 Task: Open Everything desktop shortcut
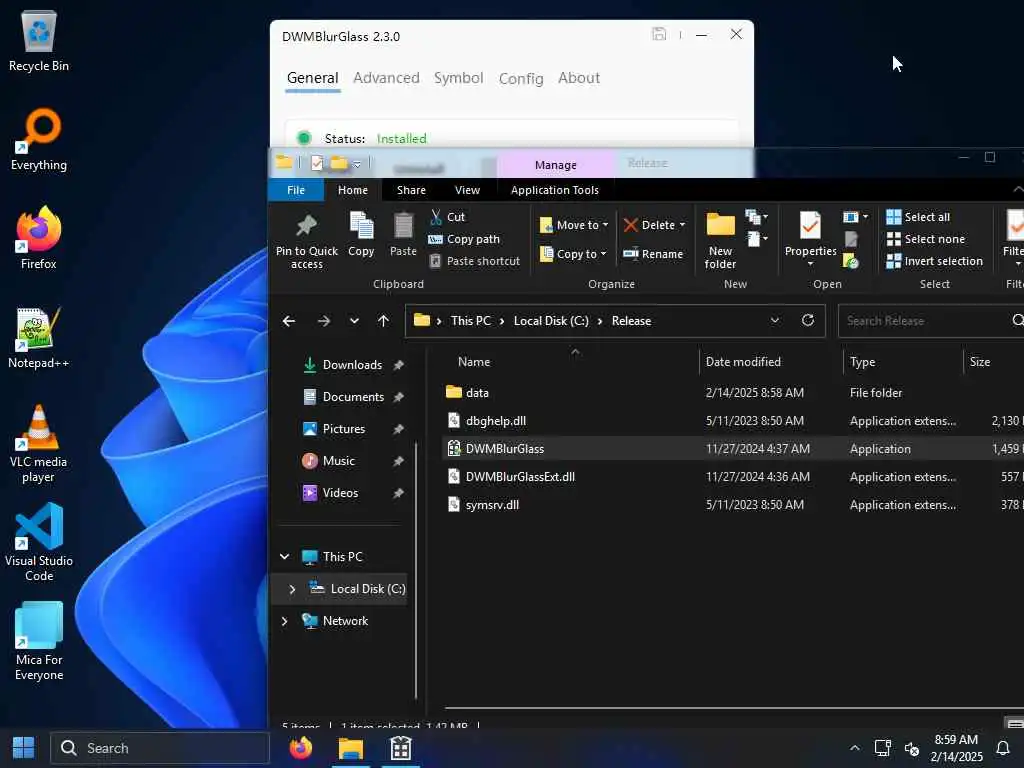pos(39,140)
